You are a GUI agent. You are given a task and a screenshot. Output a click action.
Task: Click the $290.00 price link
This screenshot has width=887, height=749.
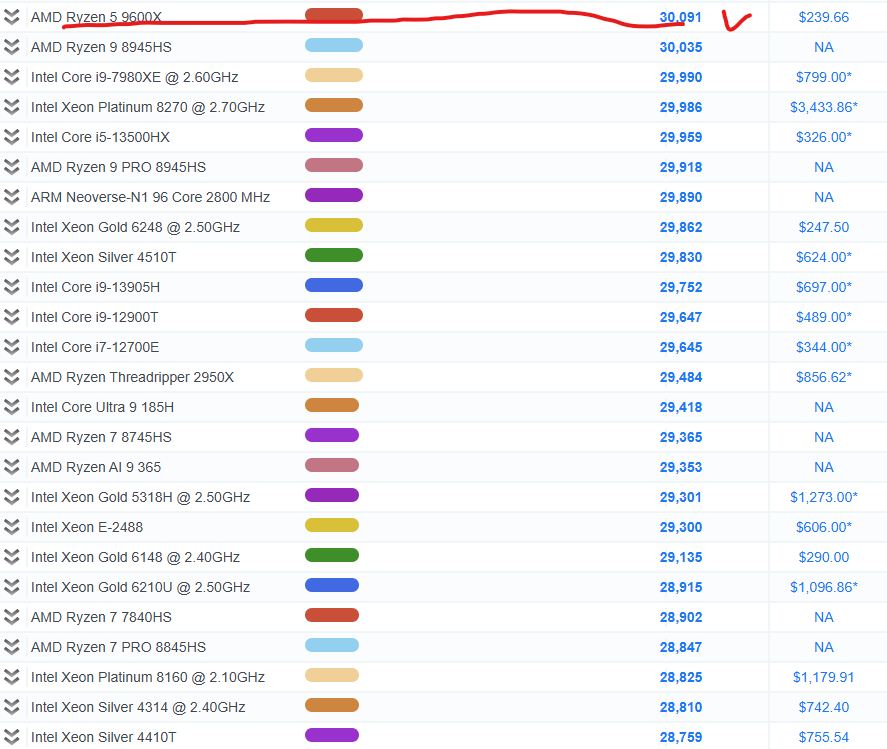[x=824, y=557]
